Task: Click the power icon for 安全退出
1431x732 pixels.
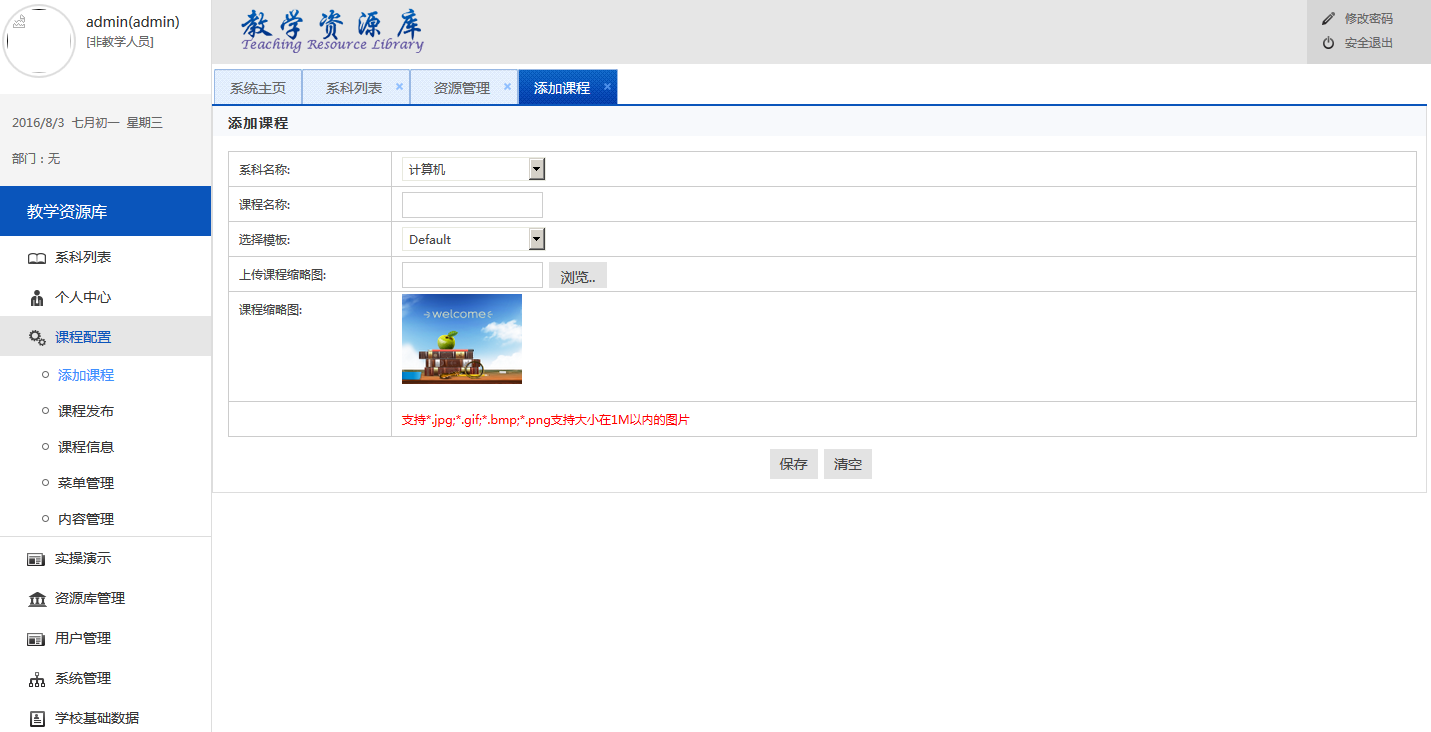Action: click(x=1328, y=43)
